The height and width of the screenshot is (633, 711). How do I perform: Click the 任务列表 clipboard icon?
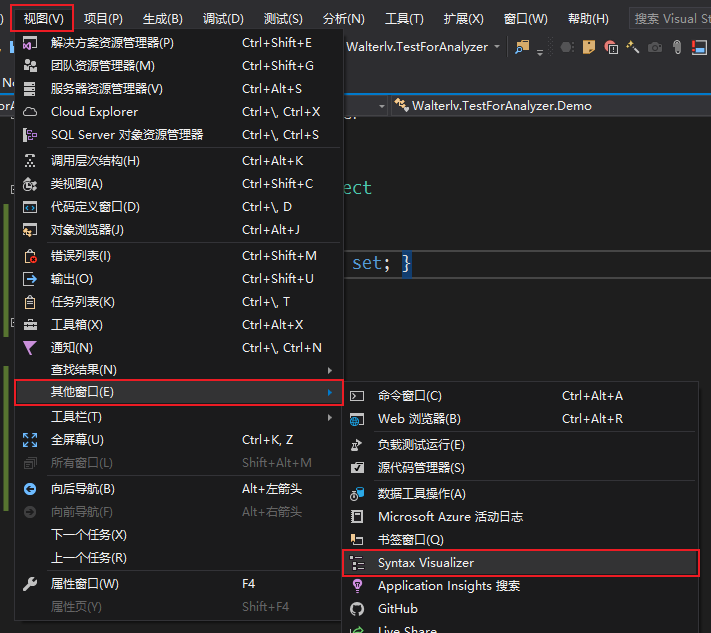(30, 302)
